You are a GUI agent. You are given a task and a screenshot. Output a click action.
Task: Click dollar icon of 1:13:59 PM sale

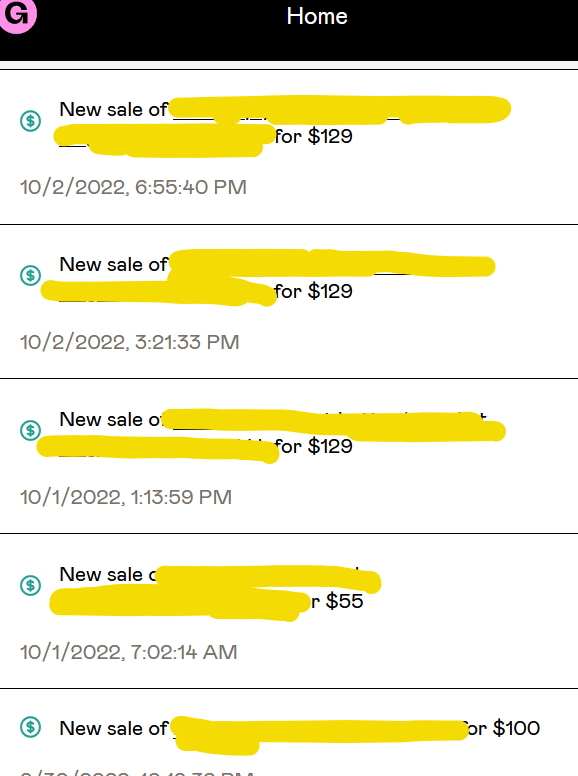pos(30,430)
